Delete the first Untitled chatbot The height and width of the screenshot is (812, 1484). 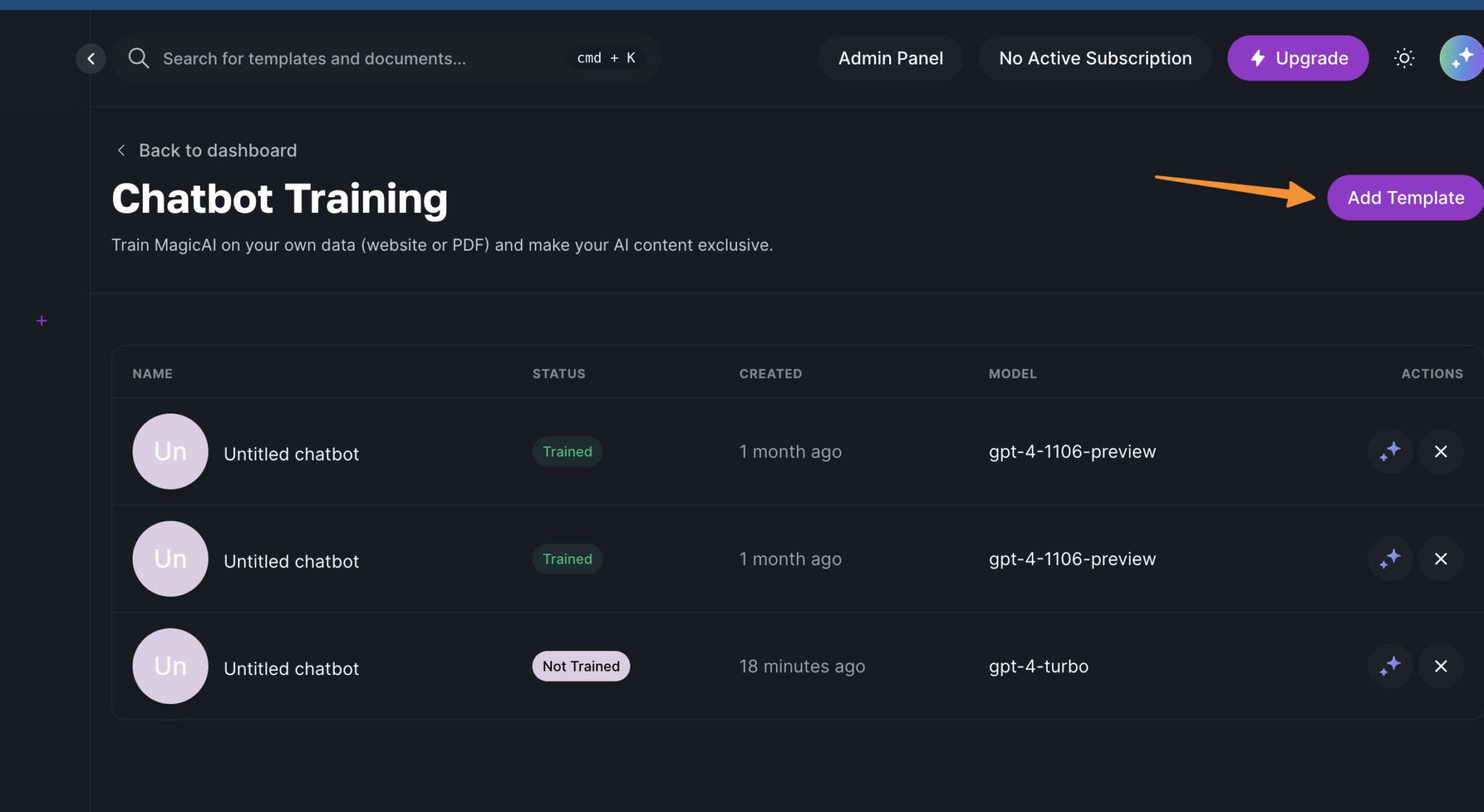coord(1441,451)
